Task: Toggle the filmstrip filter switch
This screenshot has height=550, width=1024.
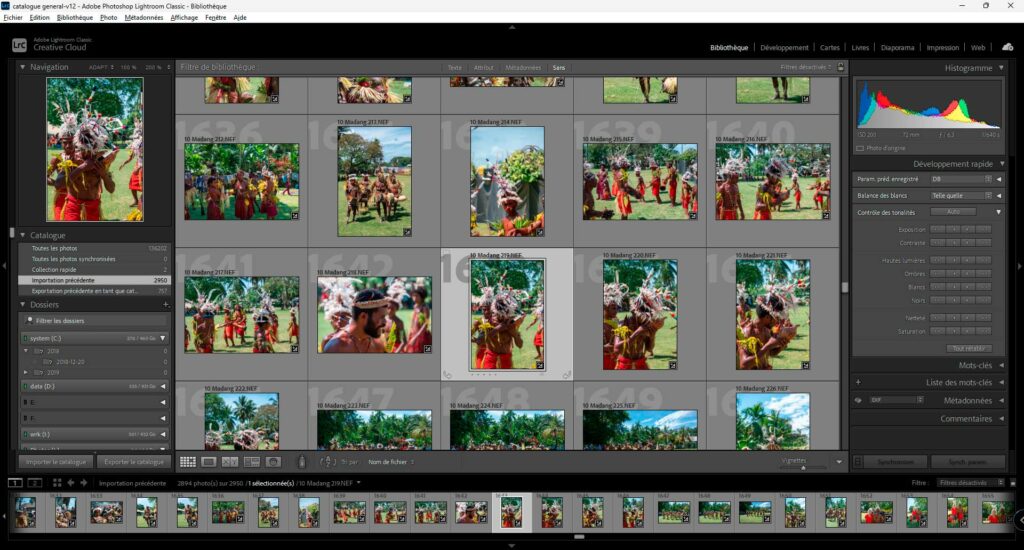Action: pyautogui.click(x=1012, y=483)
